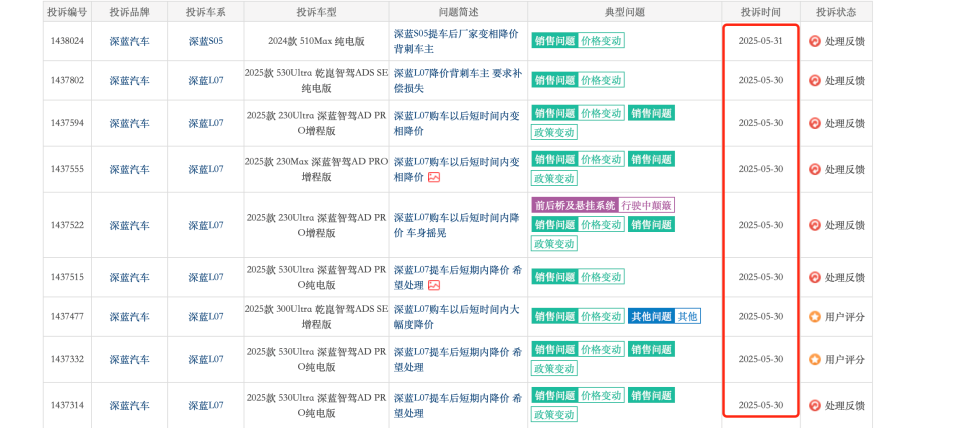The height and width of the screenshot is (428, 960).
Task: Click the 投诉车系 column header
Action: point(206,12)
